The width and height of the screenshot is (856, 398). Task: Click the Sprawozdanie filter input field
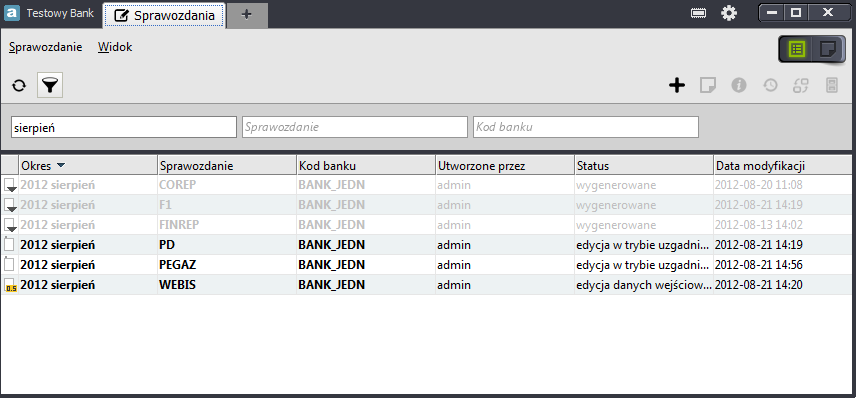coord(355,127)
